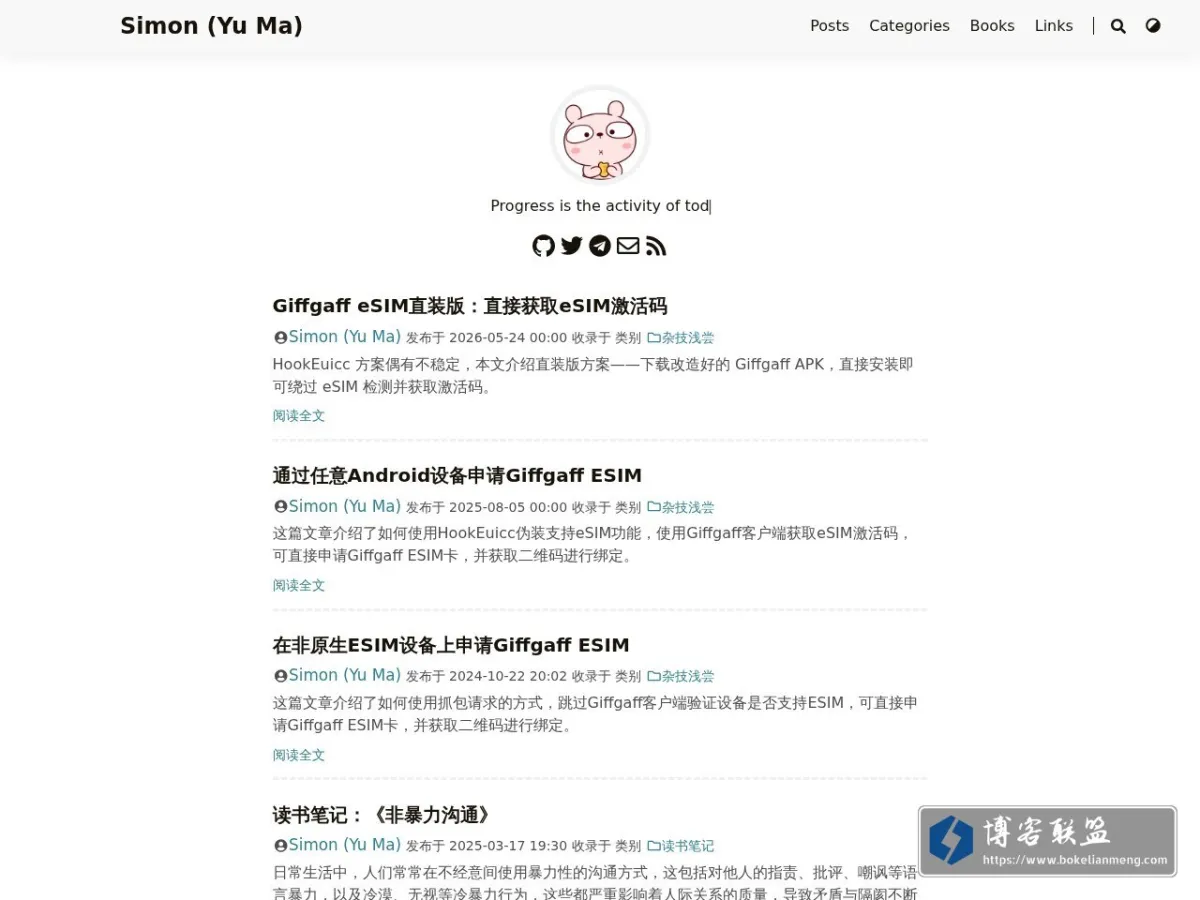Screen dimensions: 1200x900
Task: Open post 在非原生ESIM设备上申请Giffgaff ESIM
Action: (451, 645)
